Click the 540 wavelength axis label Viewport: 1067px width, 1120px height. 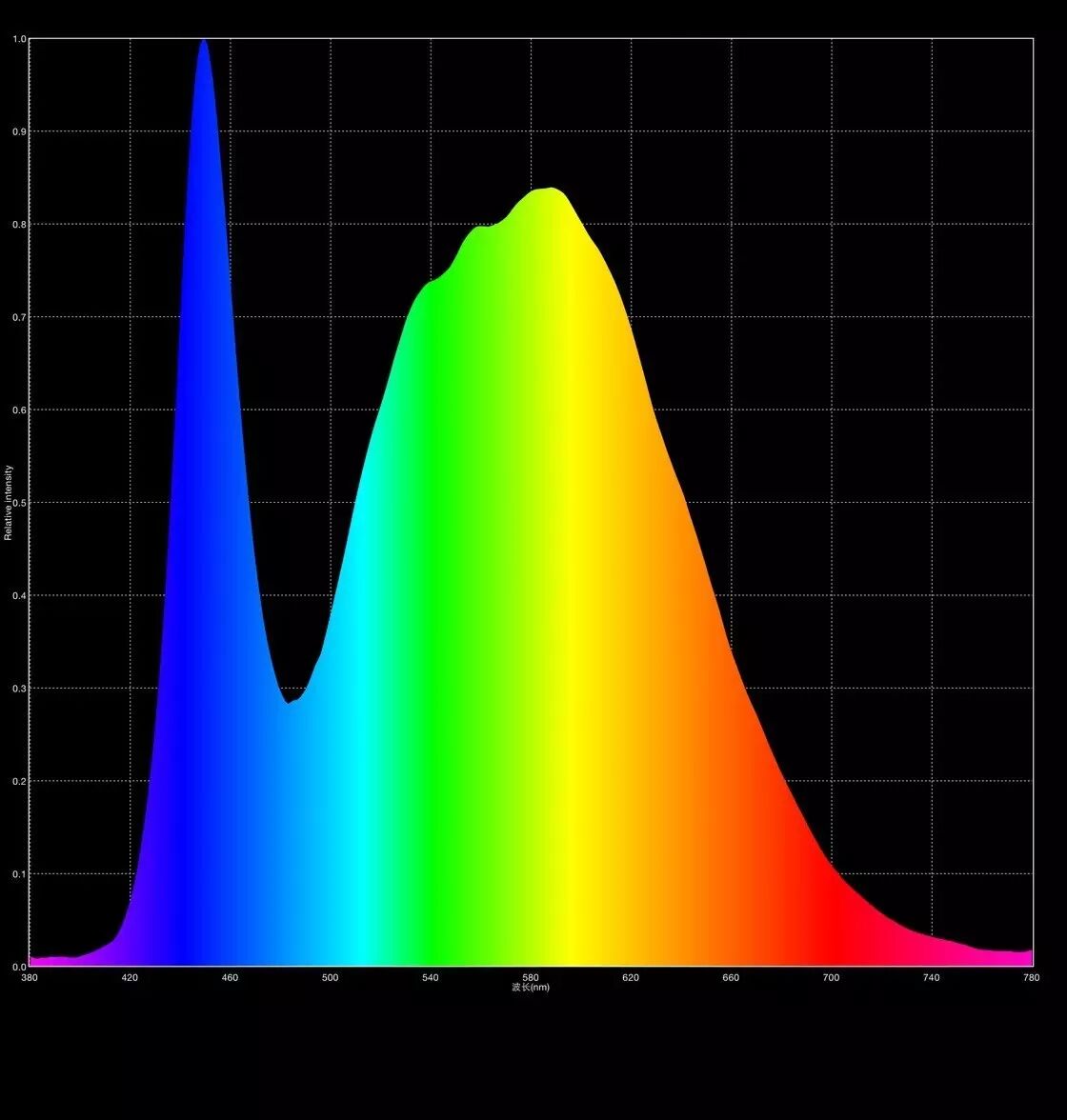click(x=431, y=978)
